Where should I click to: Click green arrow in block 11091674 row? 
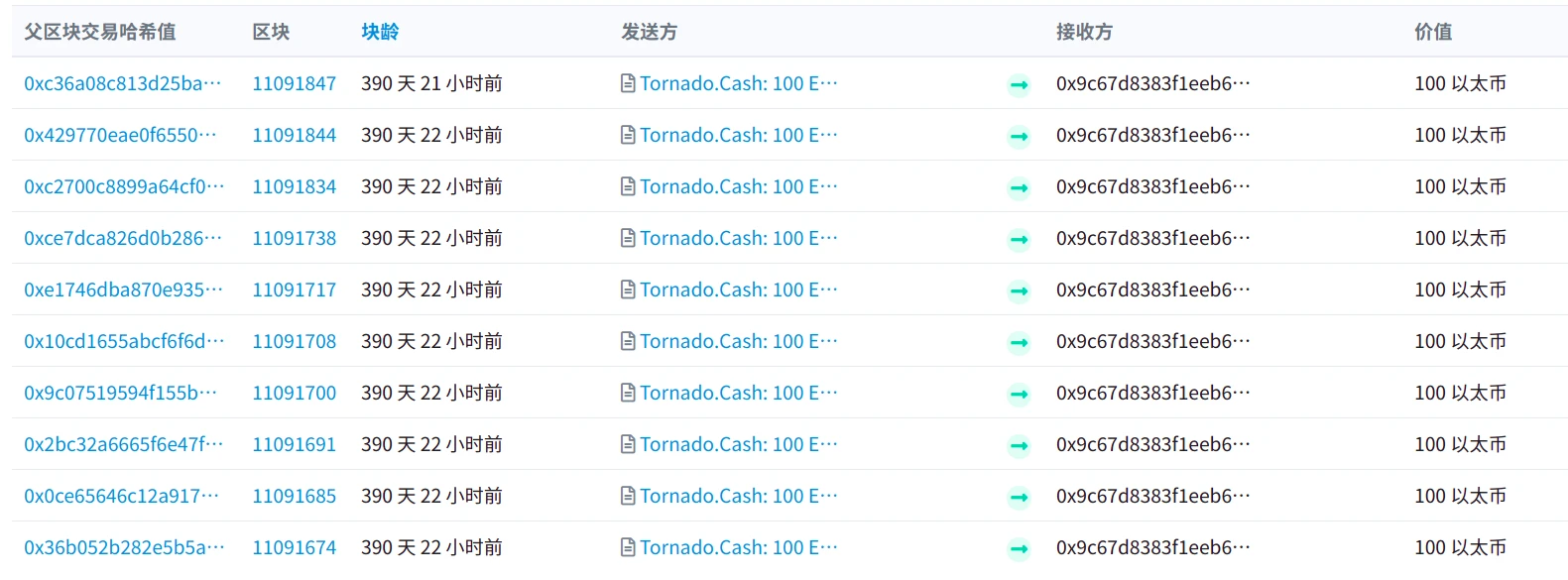coord(1019,549)
